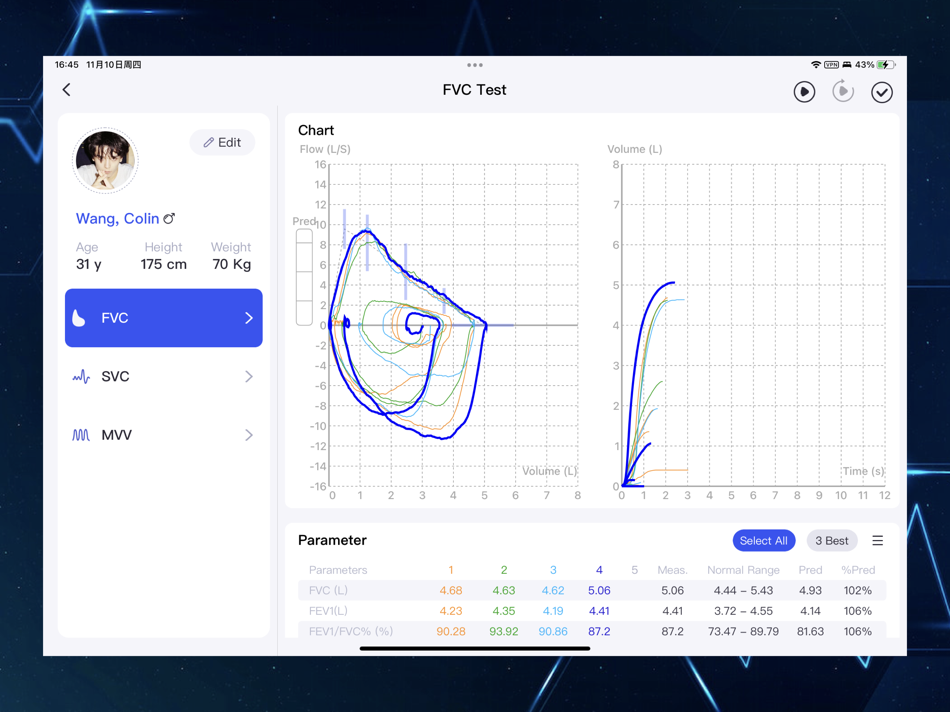This screenshot has width=950, height=712.
Task: Expand the FVC row chevron
Action: click(248, 318)
